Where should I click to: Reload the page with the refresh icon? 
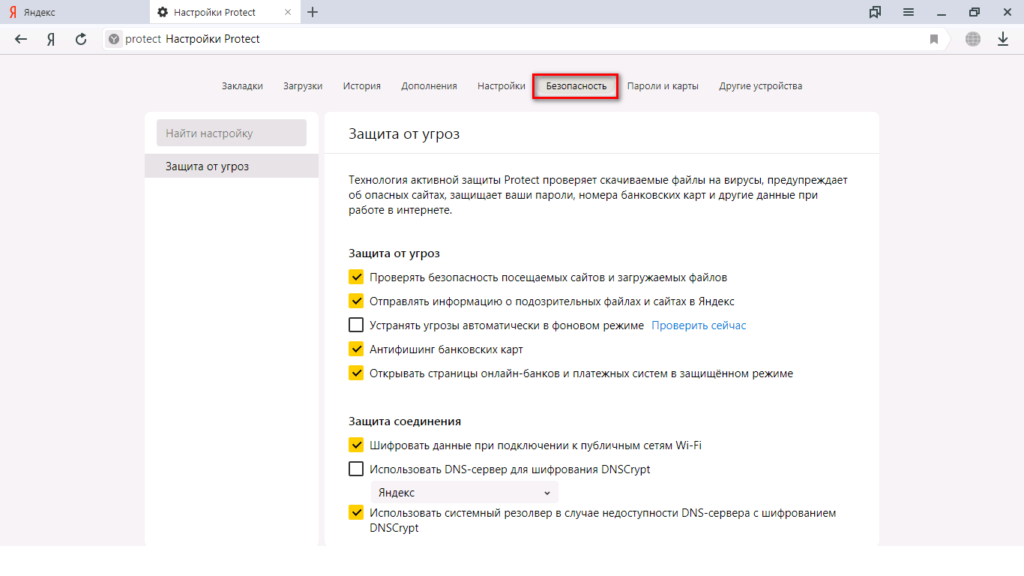click(81, 39)
